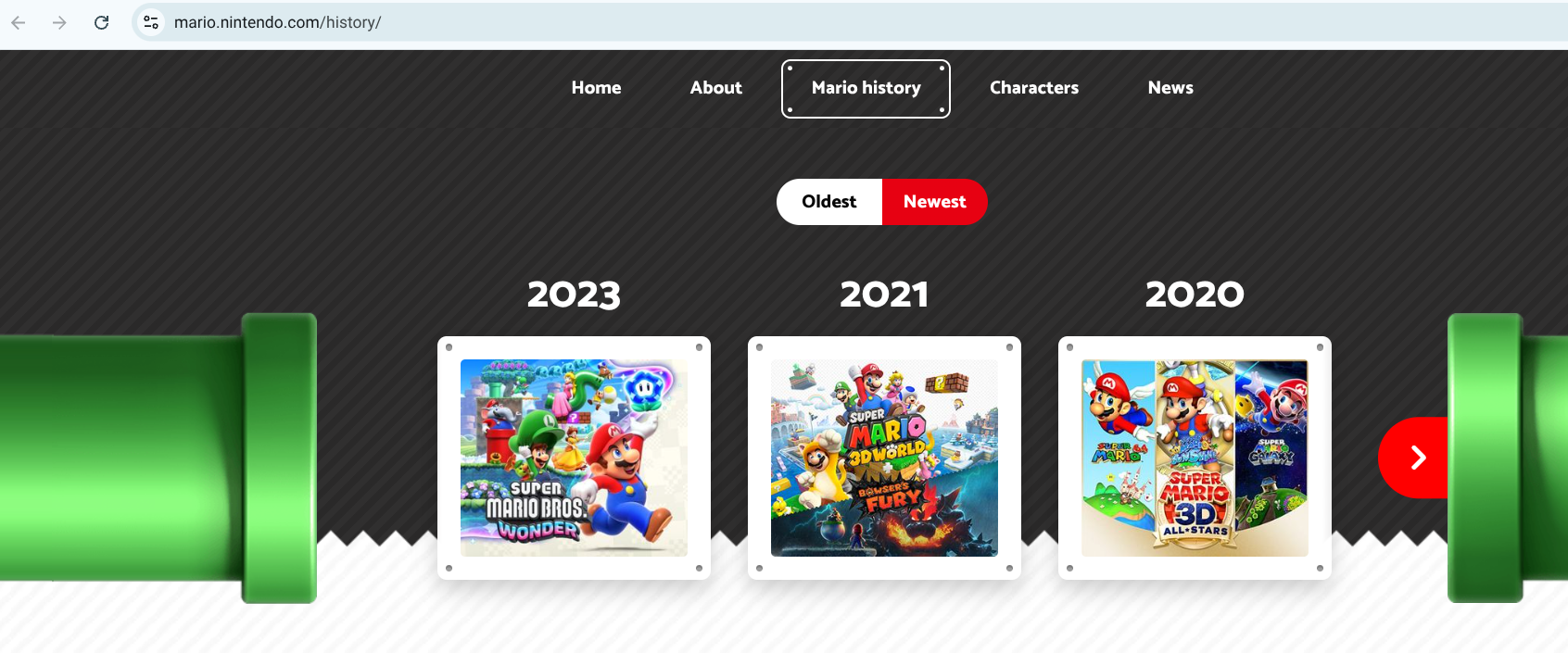Click the browser back arrow
Viewport: 1568px width, 653px height.
tap(19, 22)
